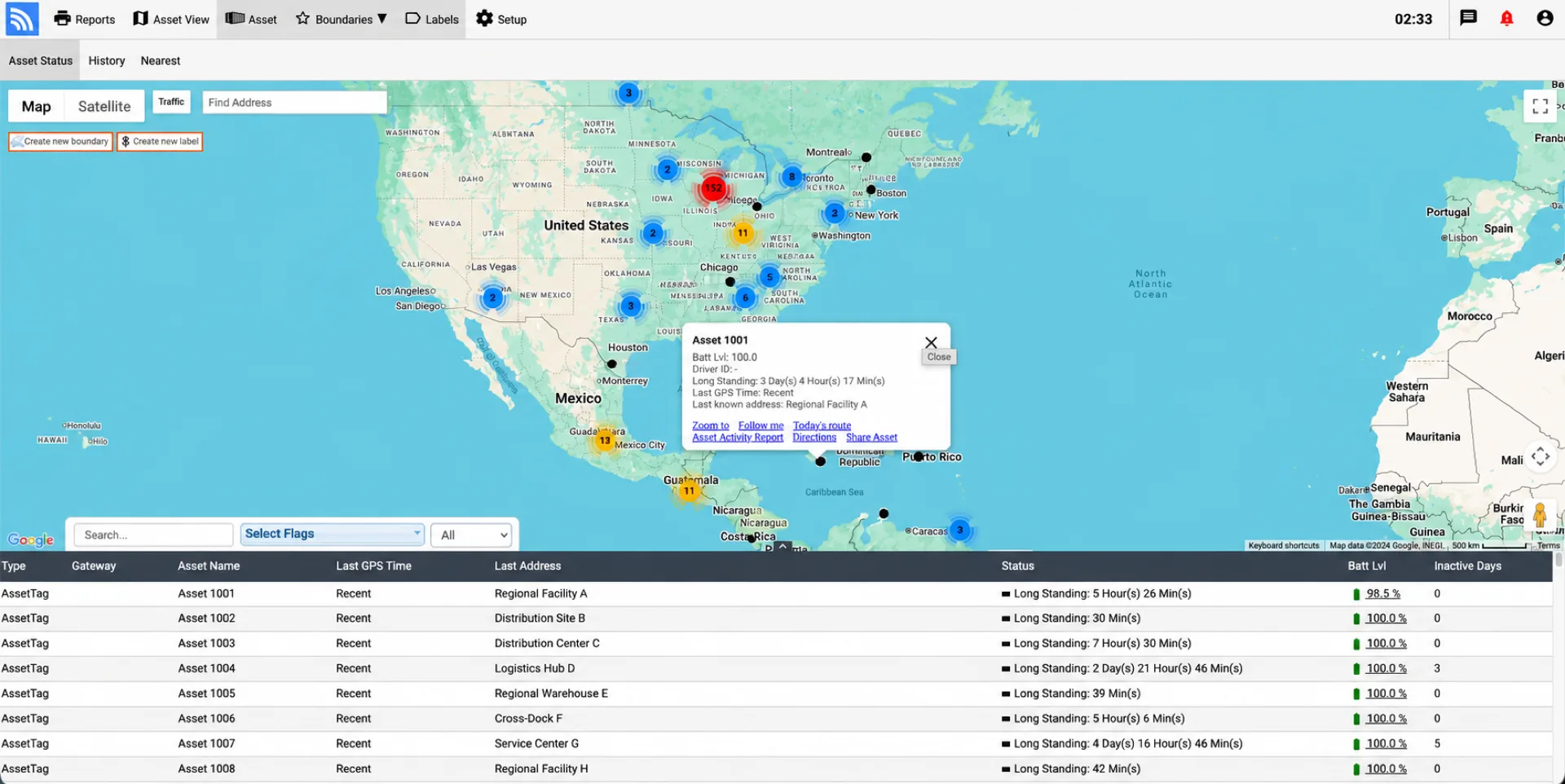
Task: Click the Follow me link
Action: pos(760,425)
